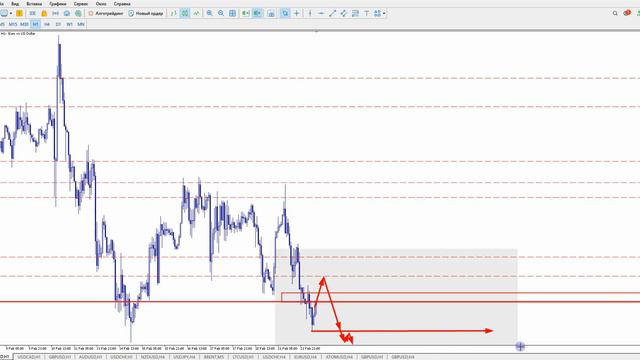The height and width of the screenshot is (360, 640).
Task: Tile the chart windows
Action: point(232,13)
